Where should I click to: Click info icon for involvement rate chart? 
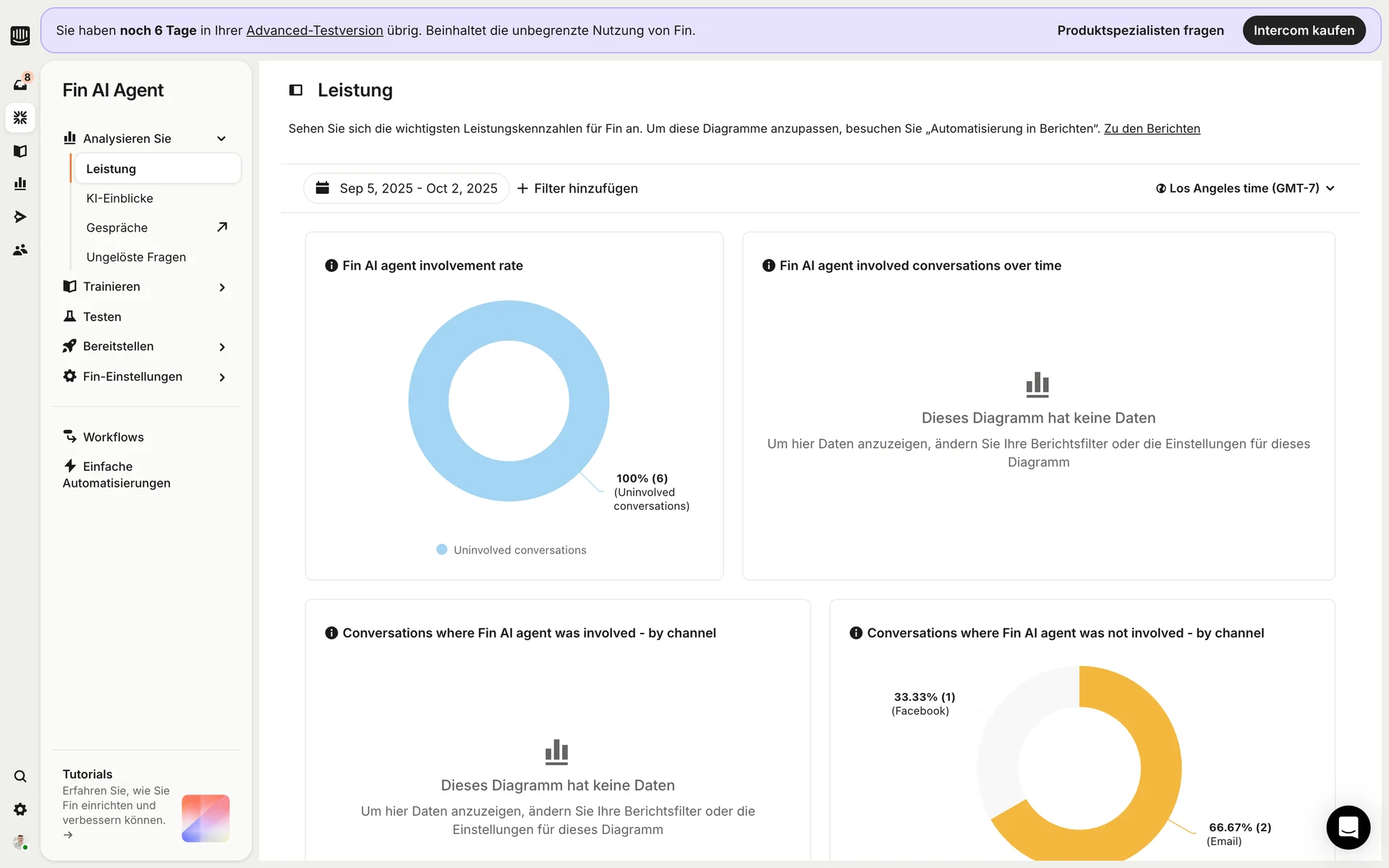tap(331, 265)
